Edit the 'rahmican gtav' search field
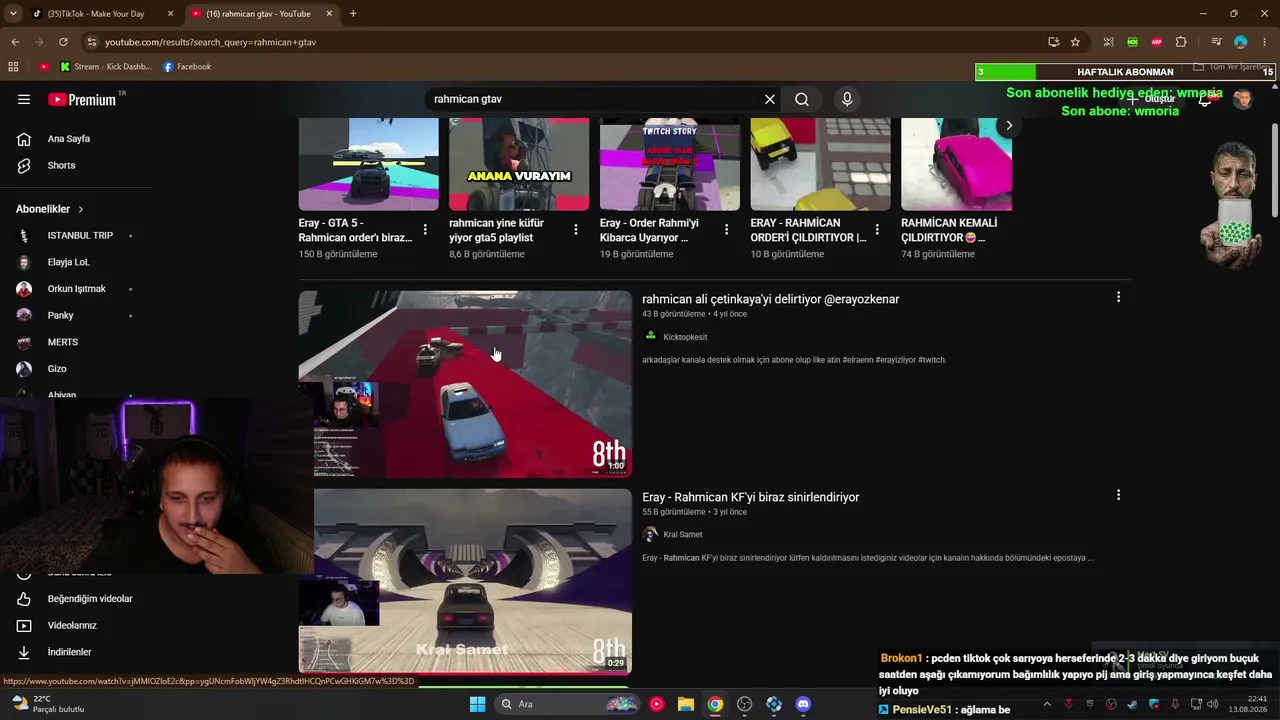Screen dimensions: 1280x720 [594, 99]
